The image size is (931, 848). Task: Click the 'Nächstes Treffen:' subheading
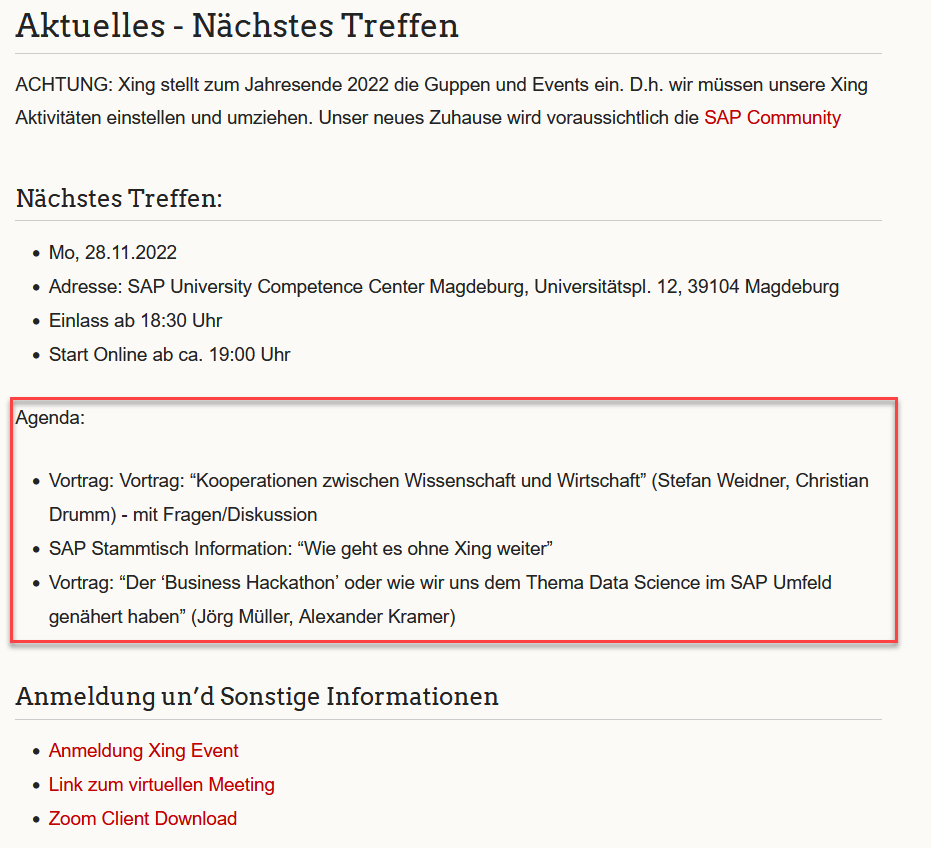coord(118,198)
